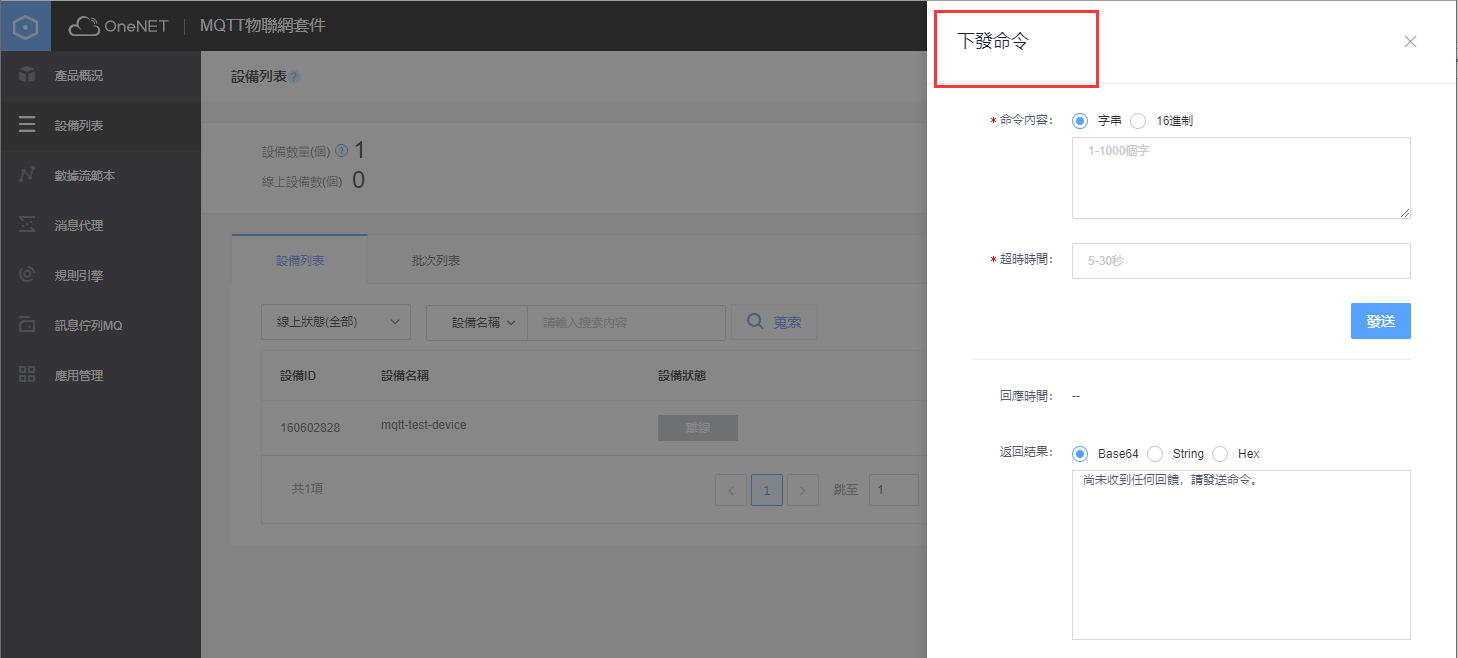Viewport: 1458px width, 658px height.
Task: Open 應用管理 in the sidebar
Action: [x=100, y=375]
